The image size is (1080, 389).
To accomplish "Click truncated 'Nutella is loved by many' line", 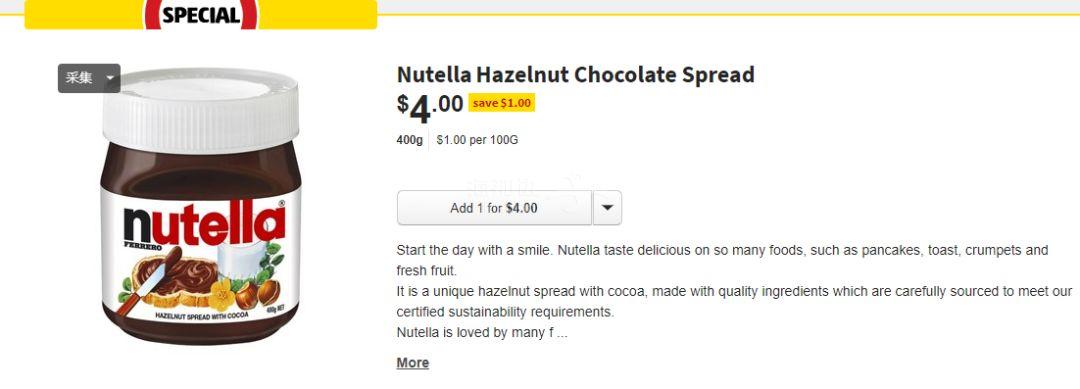I will 481,333.
